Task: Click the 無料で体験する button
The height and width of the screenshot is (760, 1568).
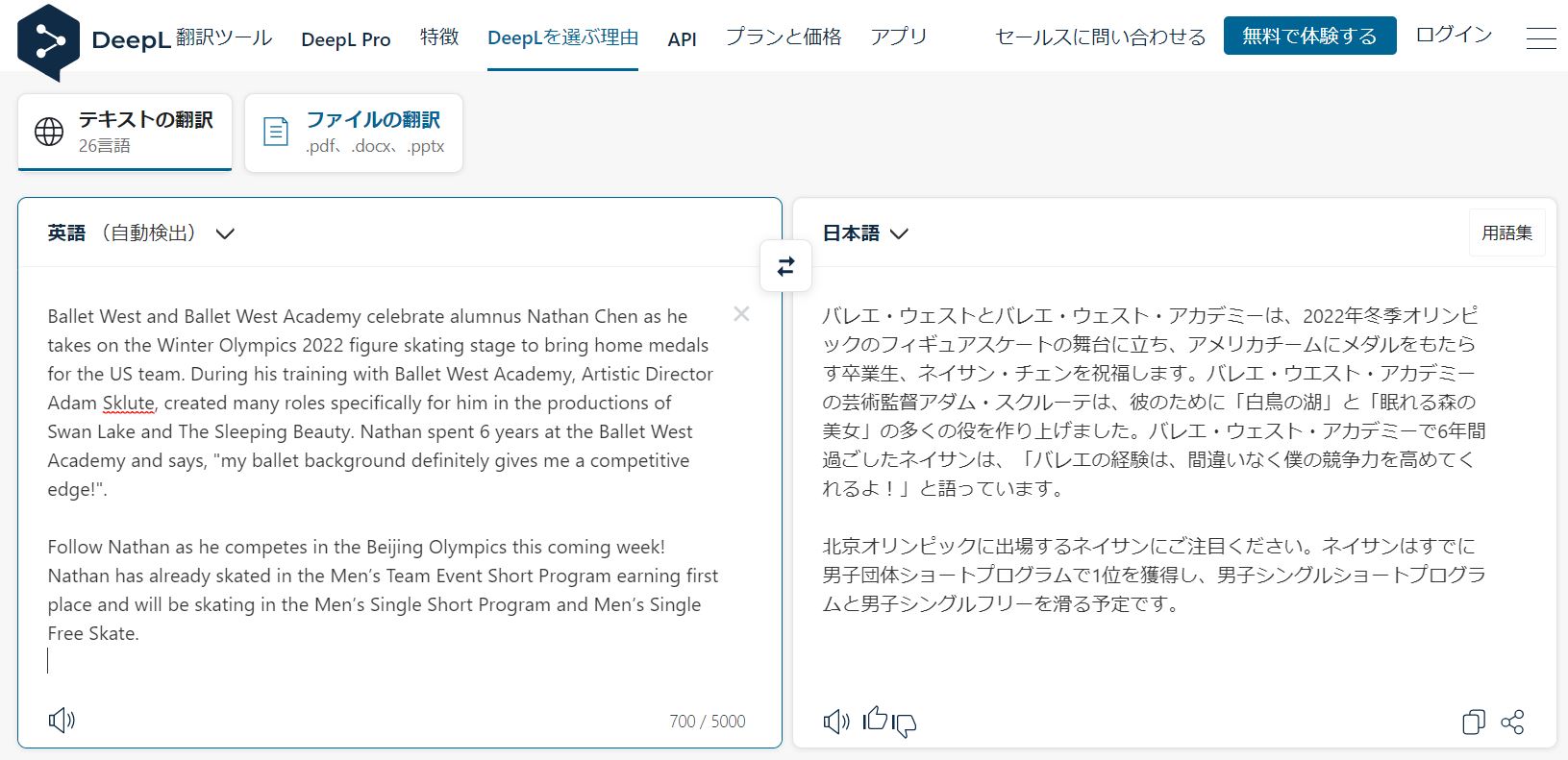Action: point(1309,36)
